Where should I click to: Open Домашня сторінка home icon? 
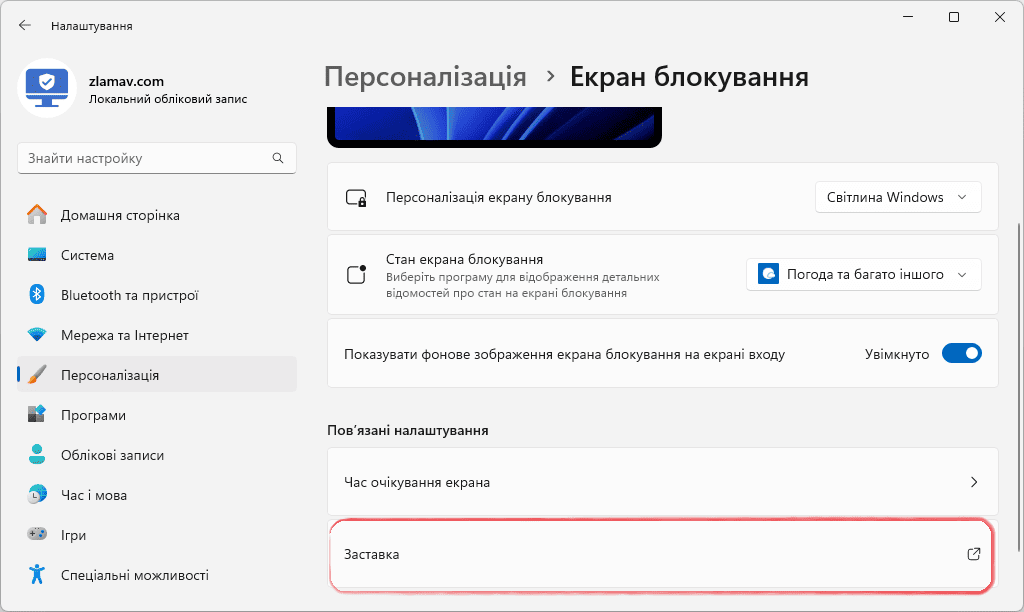pyautogui.click(x=37, y=215)
